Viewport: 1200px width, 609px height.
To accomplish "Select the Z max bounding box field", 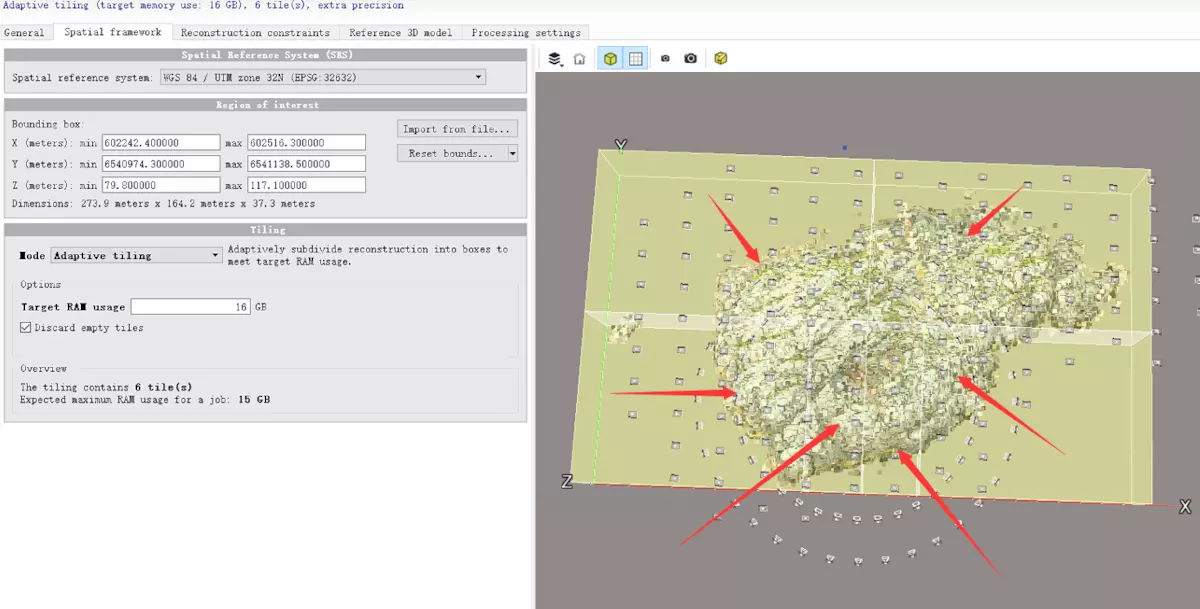I will pyautogui.click(x=306, y=185).
